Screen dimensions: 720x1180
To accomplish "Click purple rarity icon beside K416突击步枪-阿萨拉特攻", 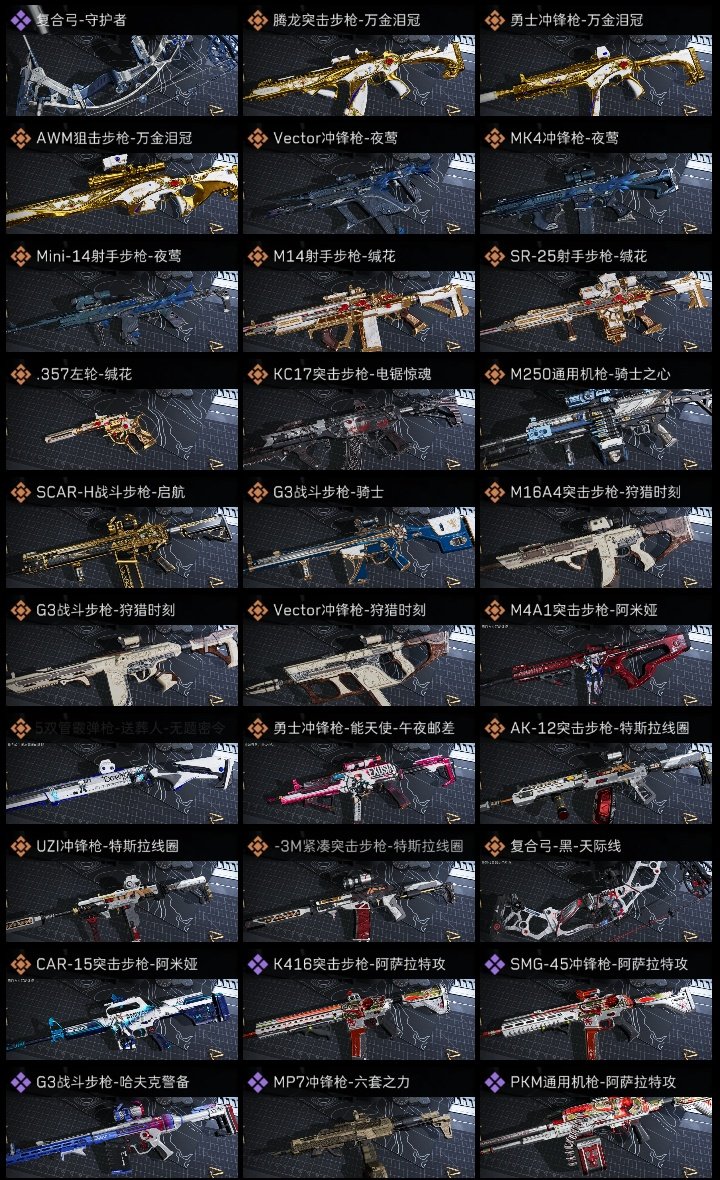I will click(x=257, y=964).
